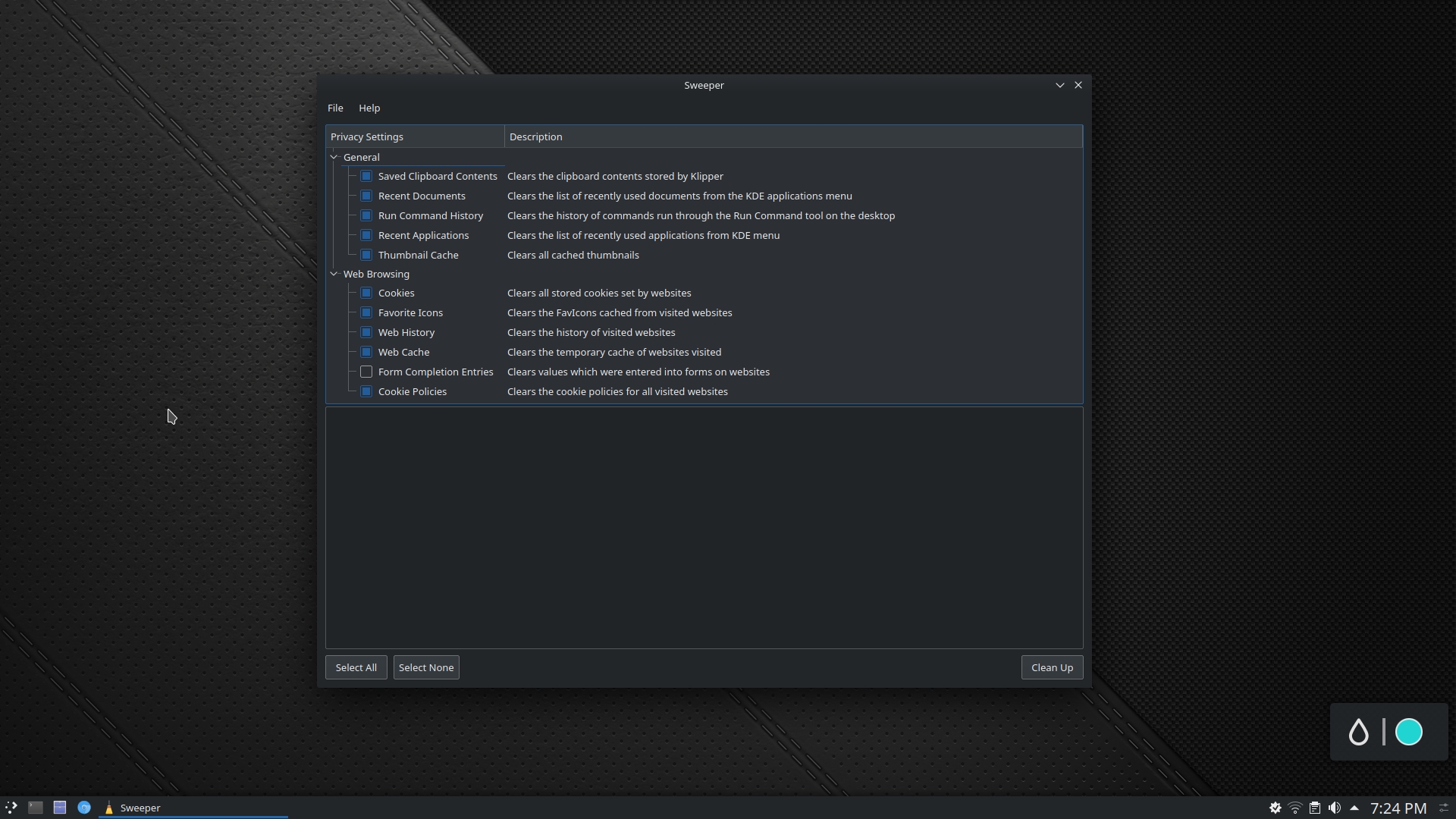
Task: Show hidden system tray icons
Action: pos(1354,808)
